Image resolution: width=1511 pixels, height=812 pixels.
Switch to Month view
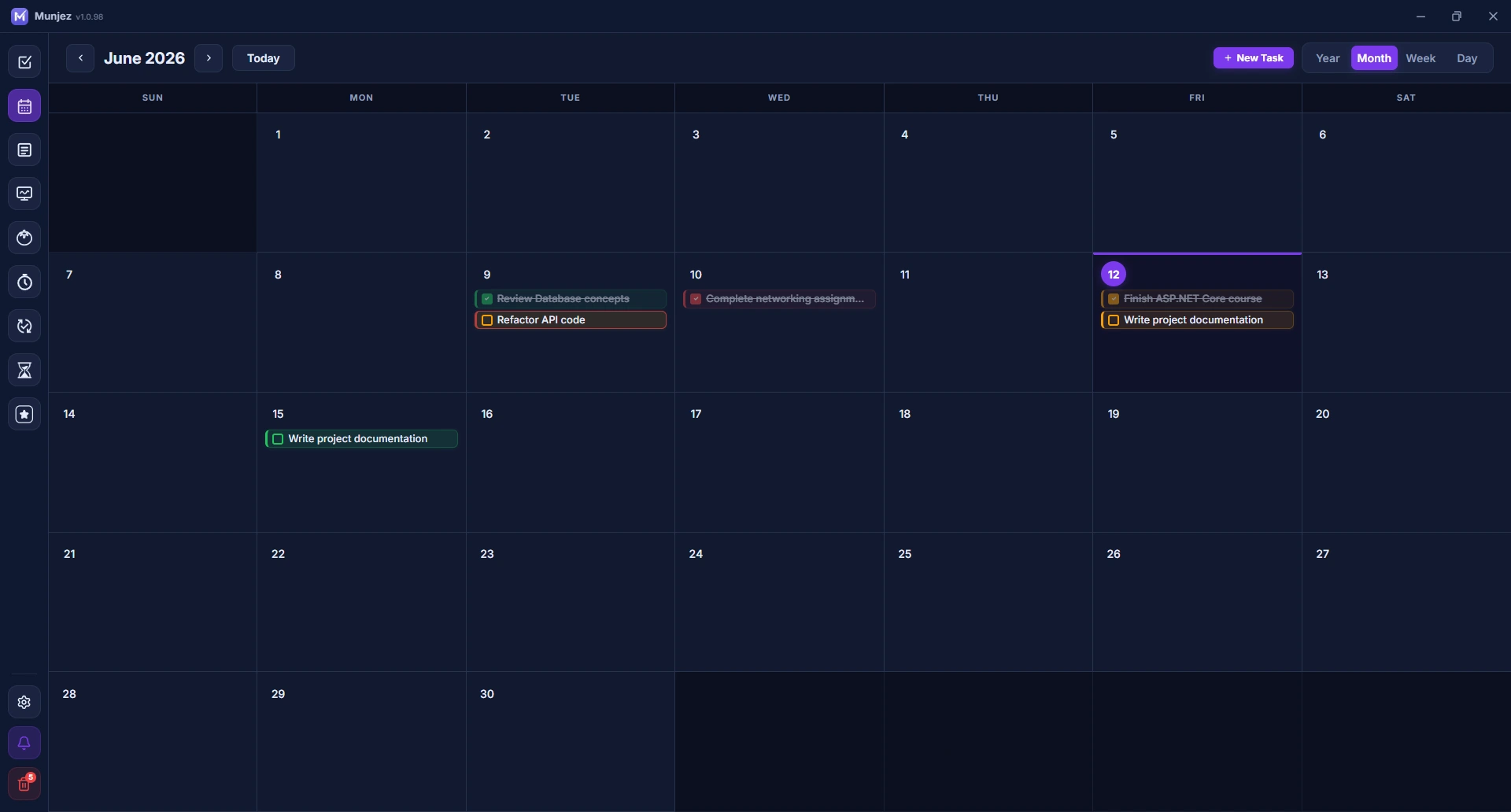tap(1374, 58)
